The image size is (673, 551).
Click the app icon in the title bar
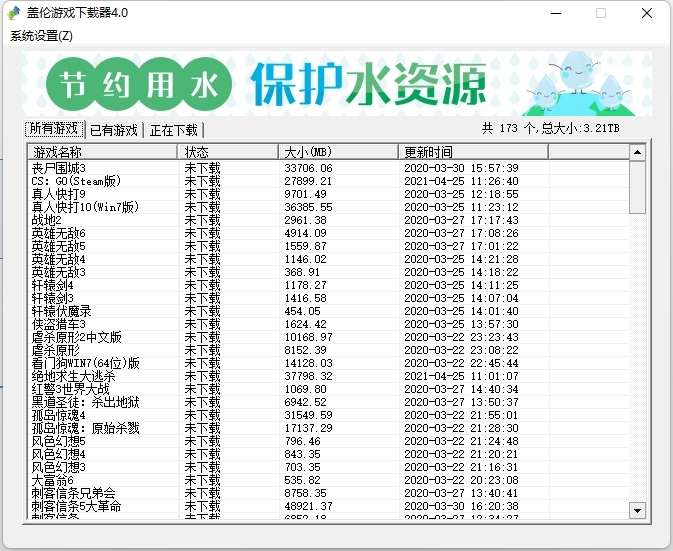[x=14, y=13]
